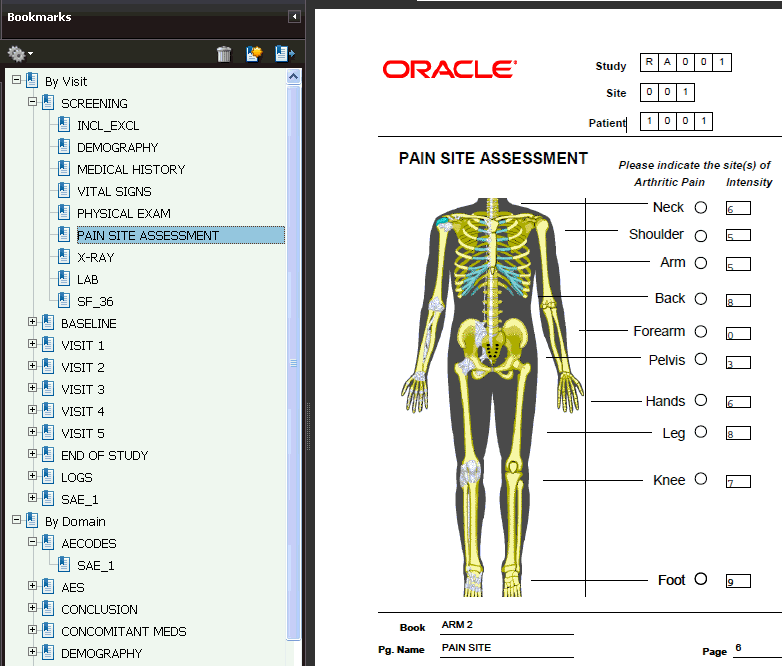The image size is (782, 666).
Task: Click the Foot intensity field
Action: point(738,581)
